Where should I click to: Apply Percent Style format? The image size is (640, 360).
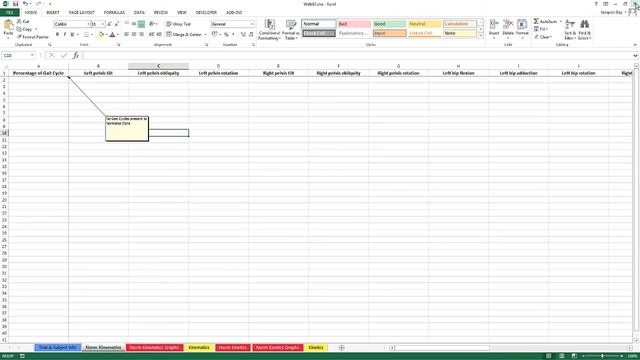pos(226,35)
